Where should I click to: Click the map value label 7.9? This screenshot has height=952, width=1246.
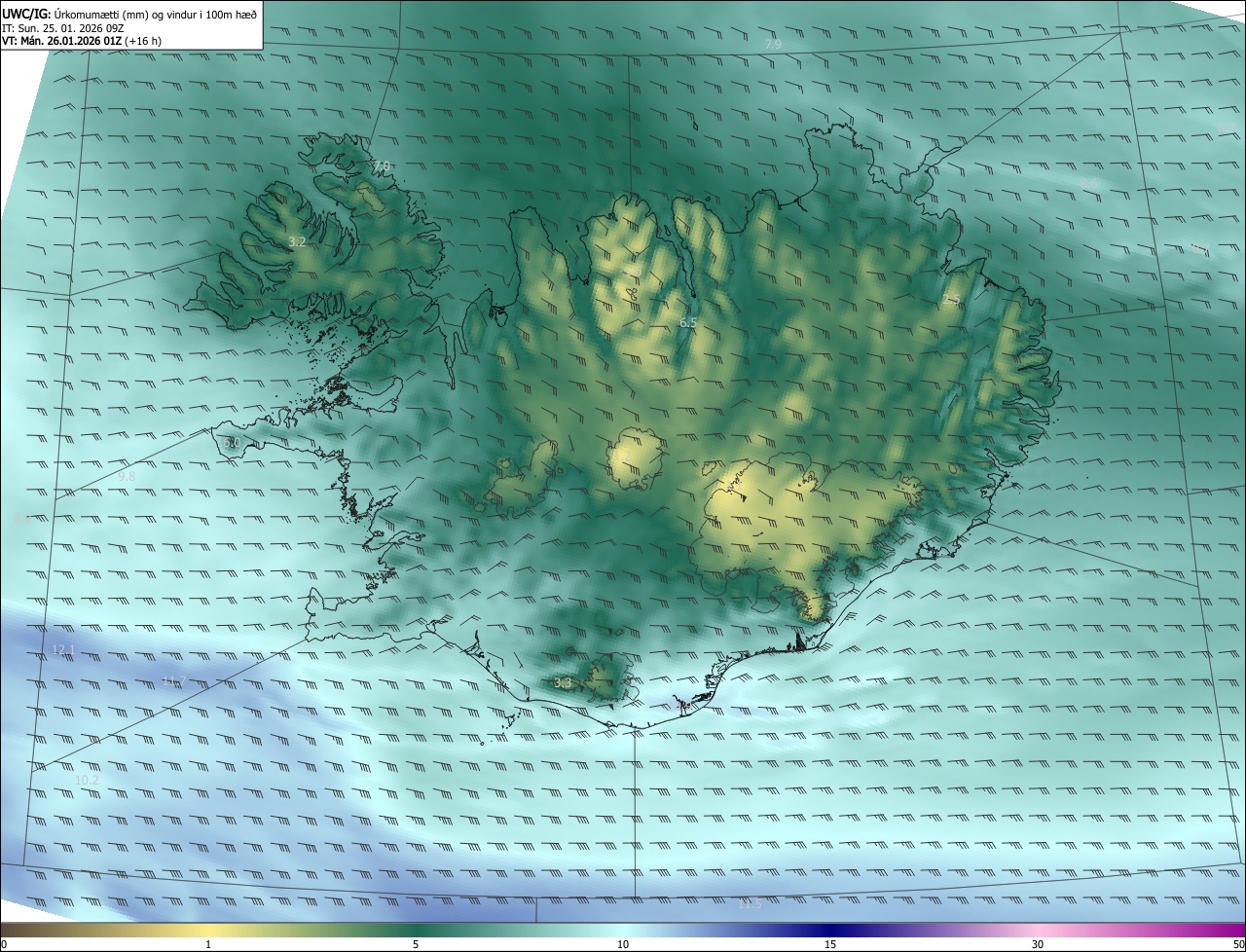(x=773, y=45)
